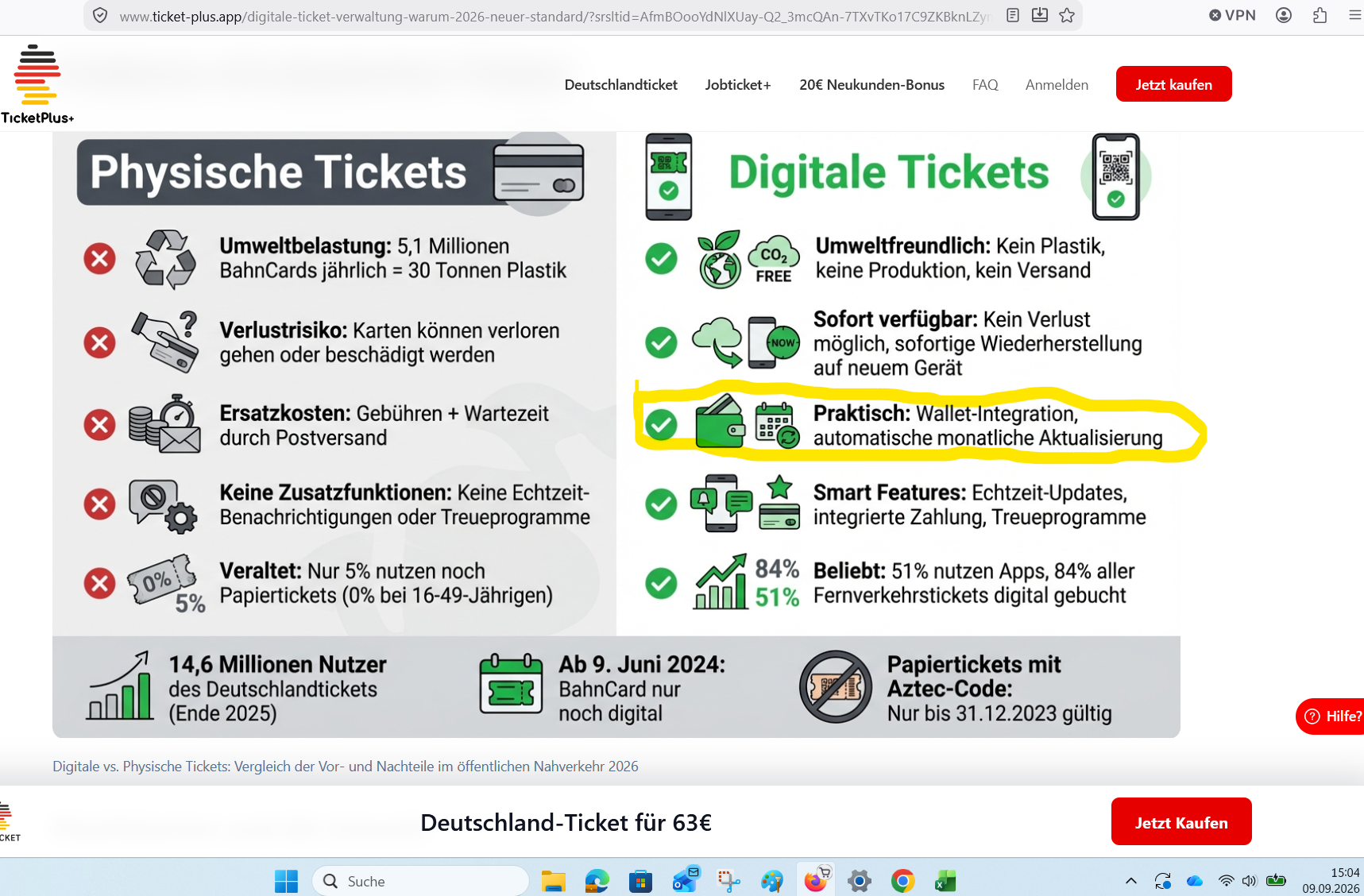Image resolution: width=1364 pixels, height=896 pixels.
Task: Open Google Chrome from the taskbar
Action: [x=902, y=881]
